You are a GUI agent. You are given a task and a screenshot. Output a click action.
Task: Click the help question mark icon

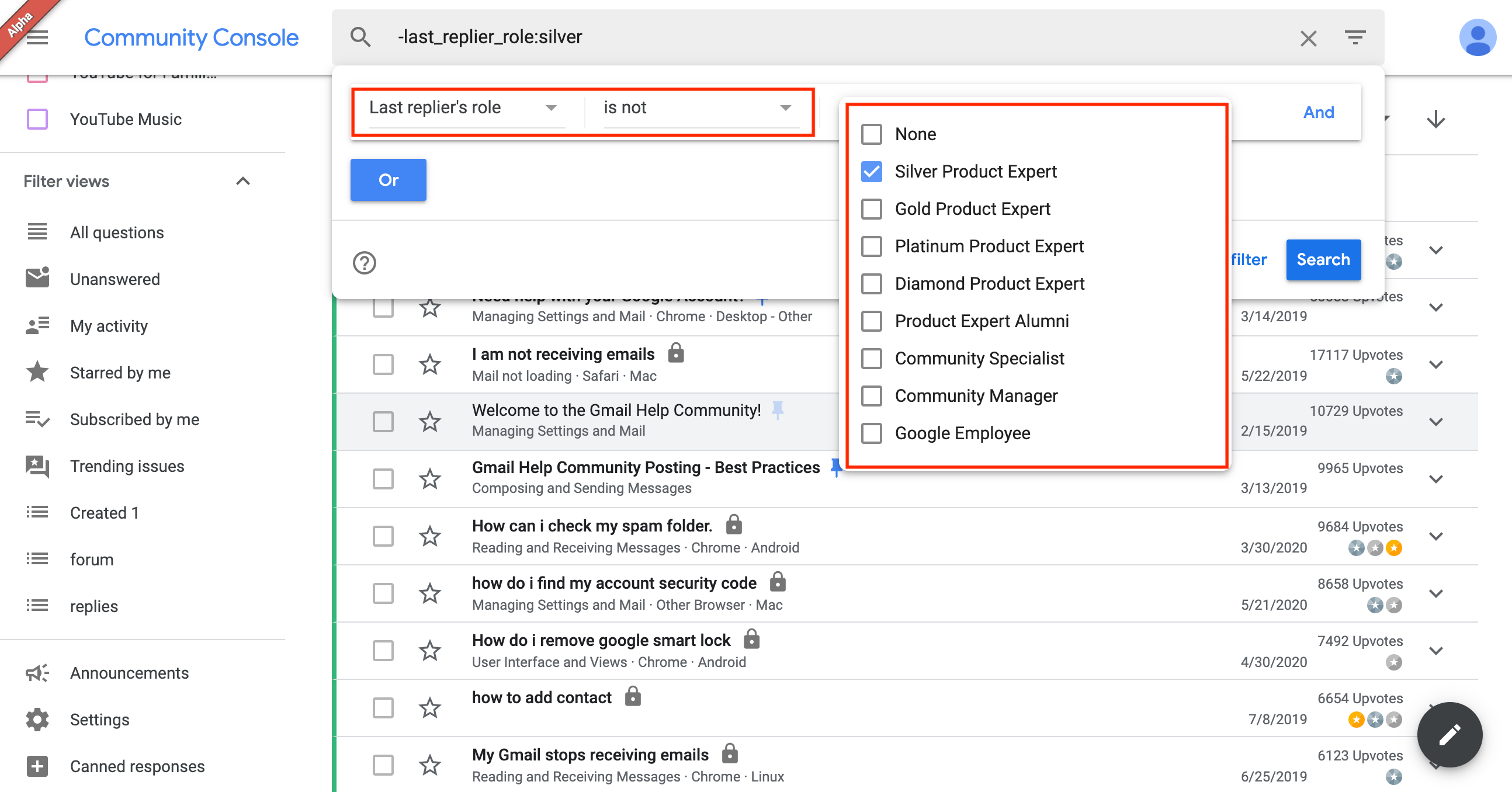[x=364, y=263]
